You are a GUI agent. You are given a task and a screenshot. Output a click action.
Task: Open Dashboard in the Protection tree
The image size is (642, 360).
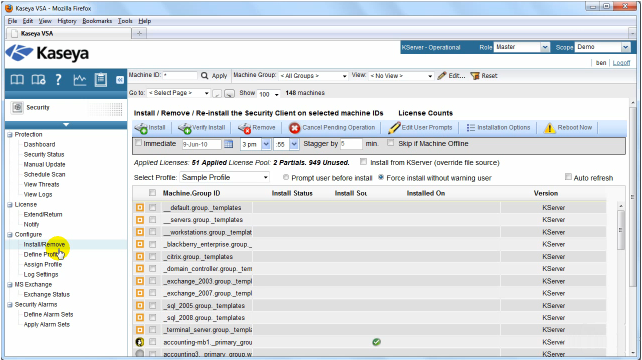39,145
